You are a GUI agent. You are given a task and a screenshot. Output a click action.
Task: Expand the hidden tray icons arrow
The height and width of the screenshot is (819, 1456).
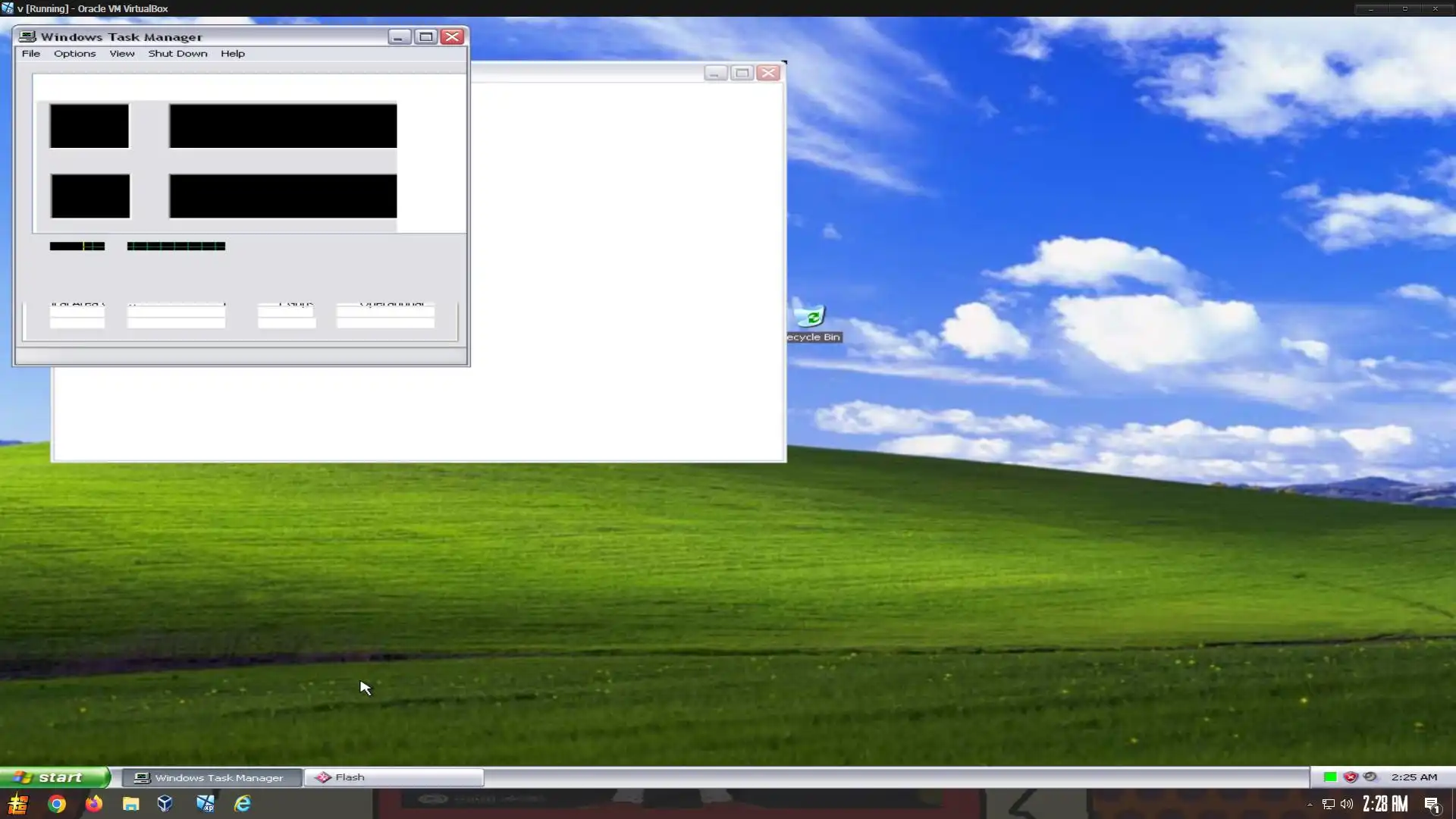[1310, 805]
